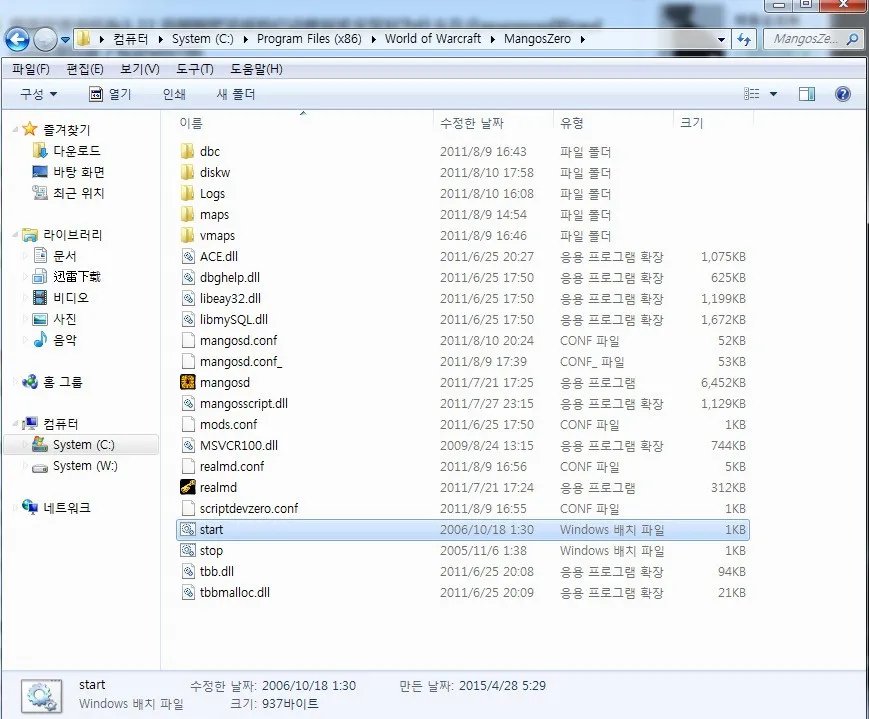Open Help via blue question mark
This screenshot has width=869, height=719.
click(x=842, y=94)
